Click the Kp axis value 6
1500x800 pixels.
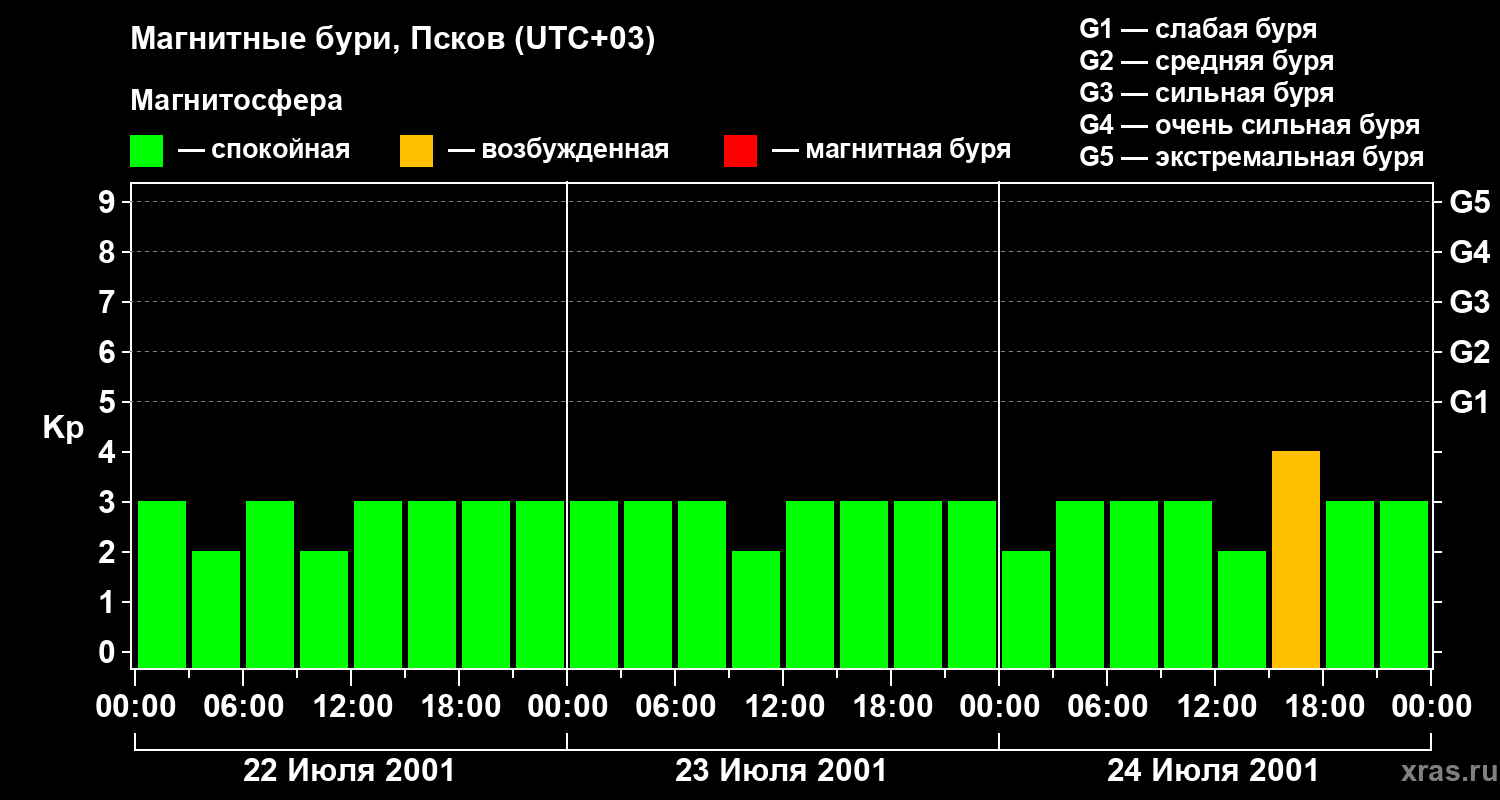[x=109, y=352]
